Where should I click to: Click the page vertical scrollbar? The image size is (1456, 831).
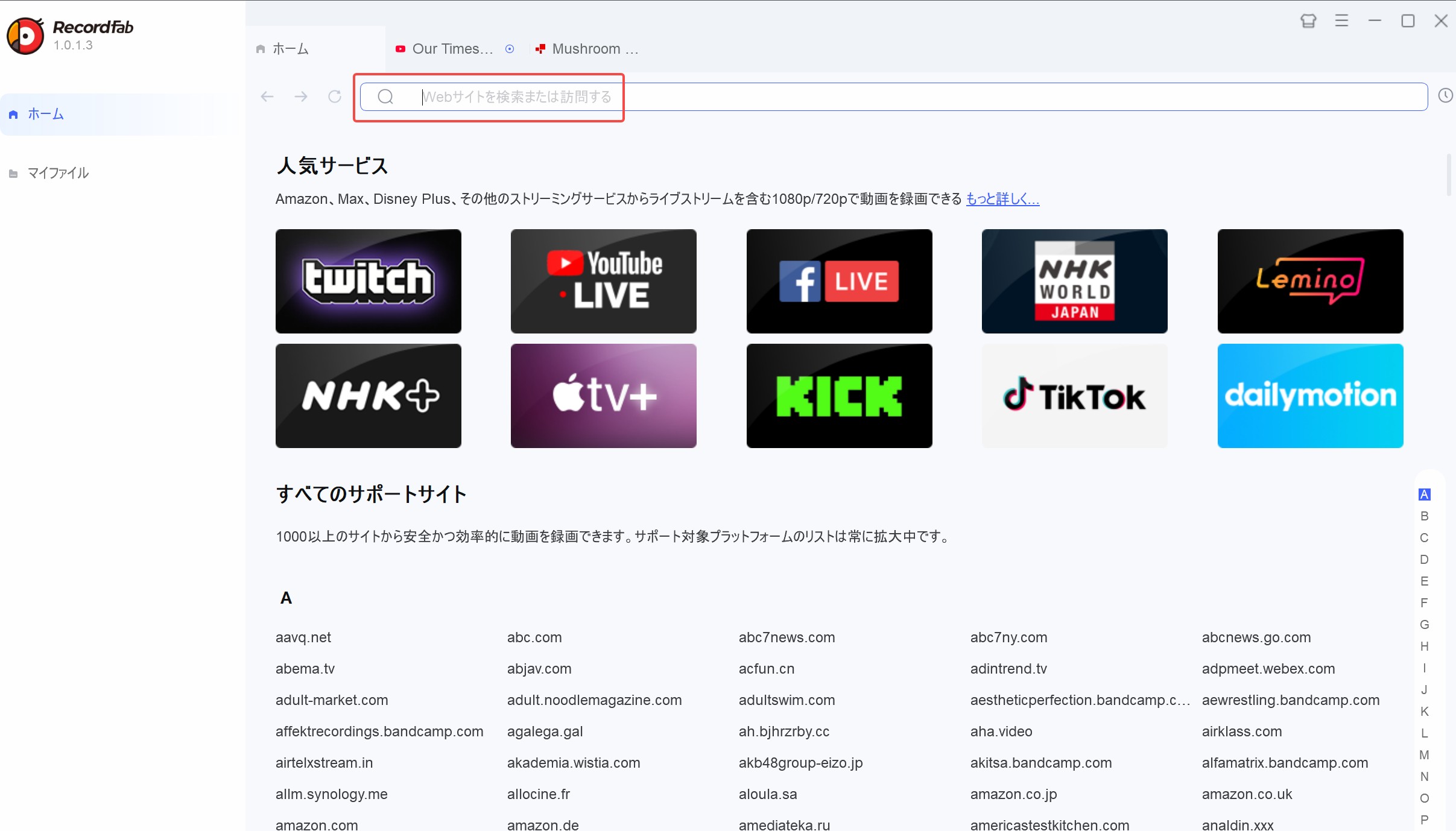(x=1449, y=175)
